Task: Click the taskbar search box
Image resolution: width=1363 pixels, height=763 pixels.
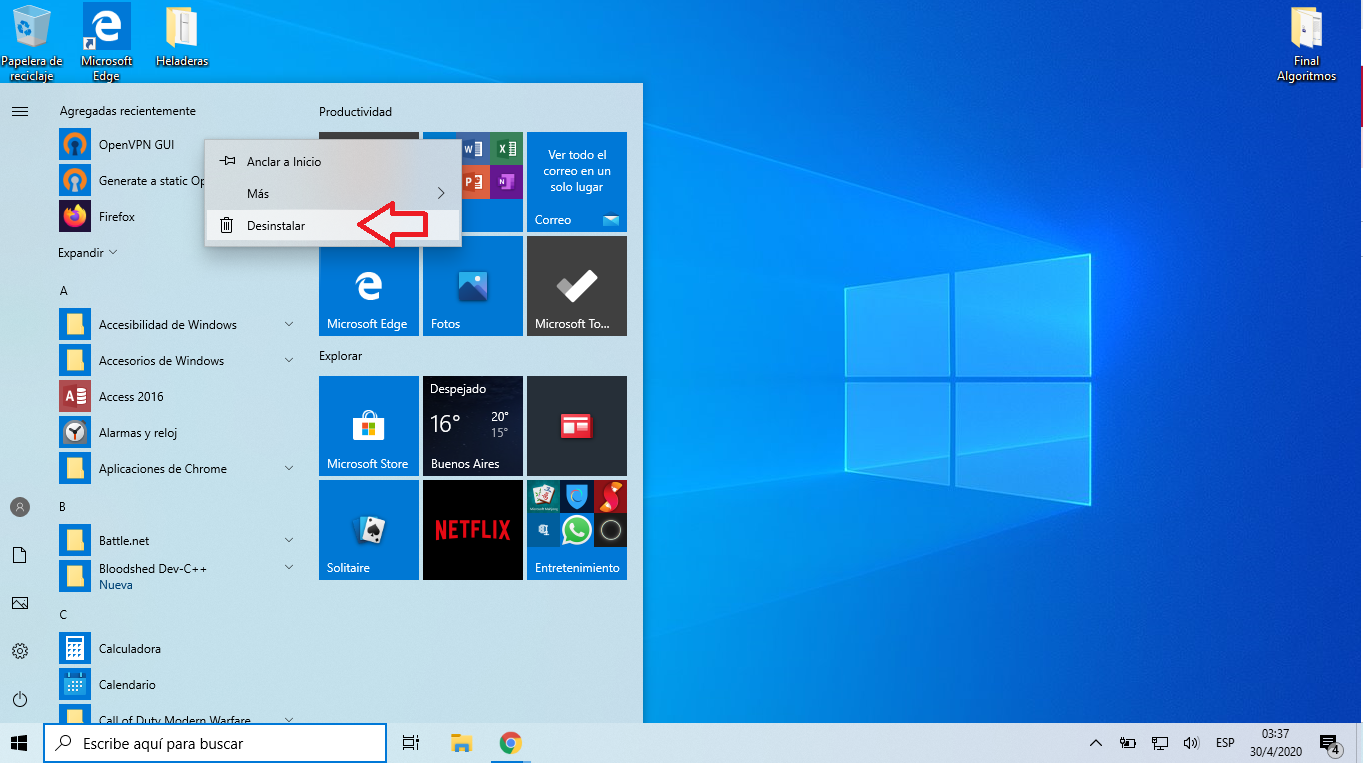Action: 215,743
